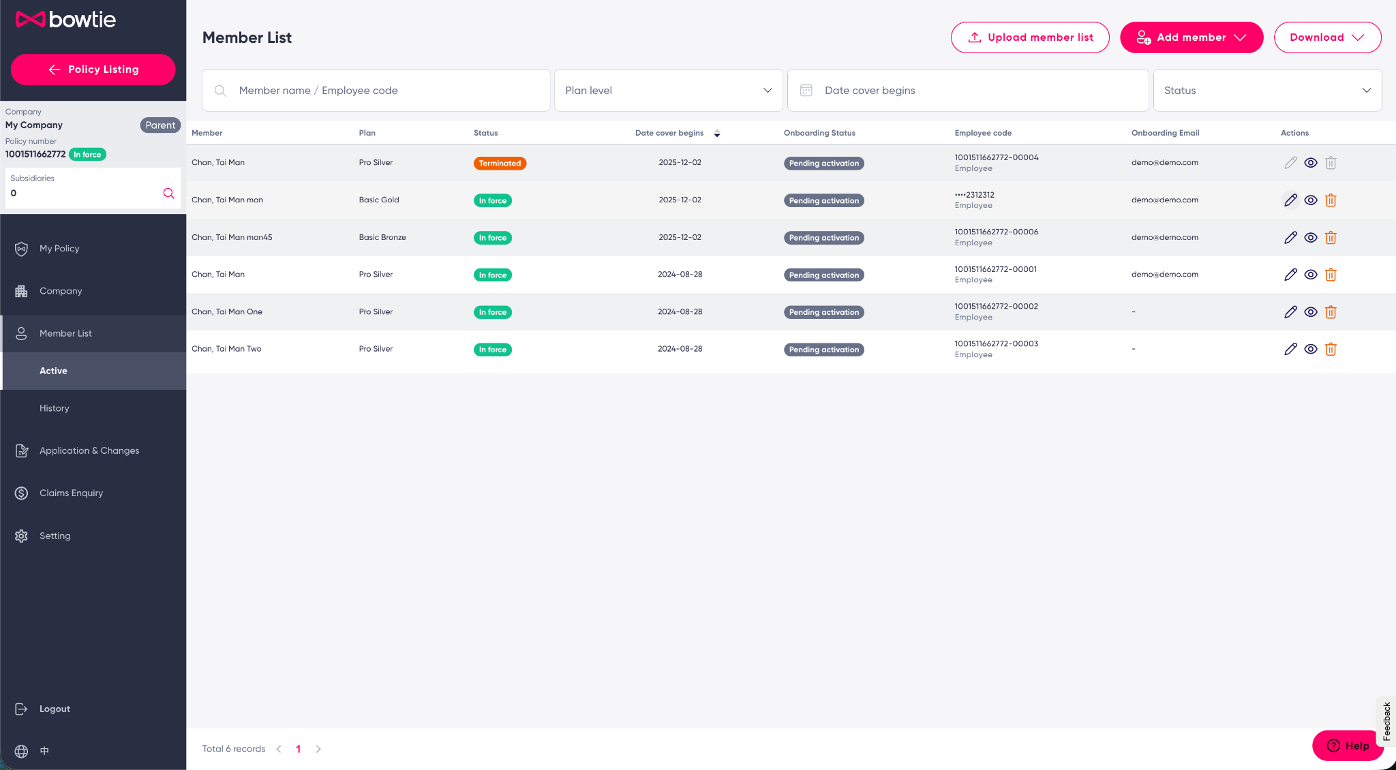Viewport: 1396px width, 770px height.
Task: Expand the Plan level dropdown
Action: 669,90
